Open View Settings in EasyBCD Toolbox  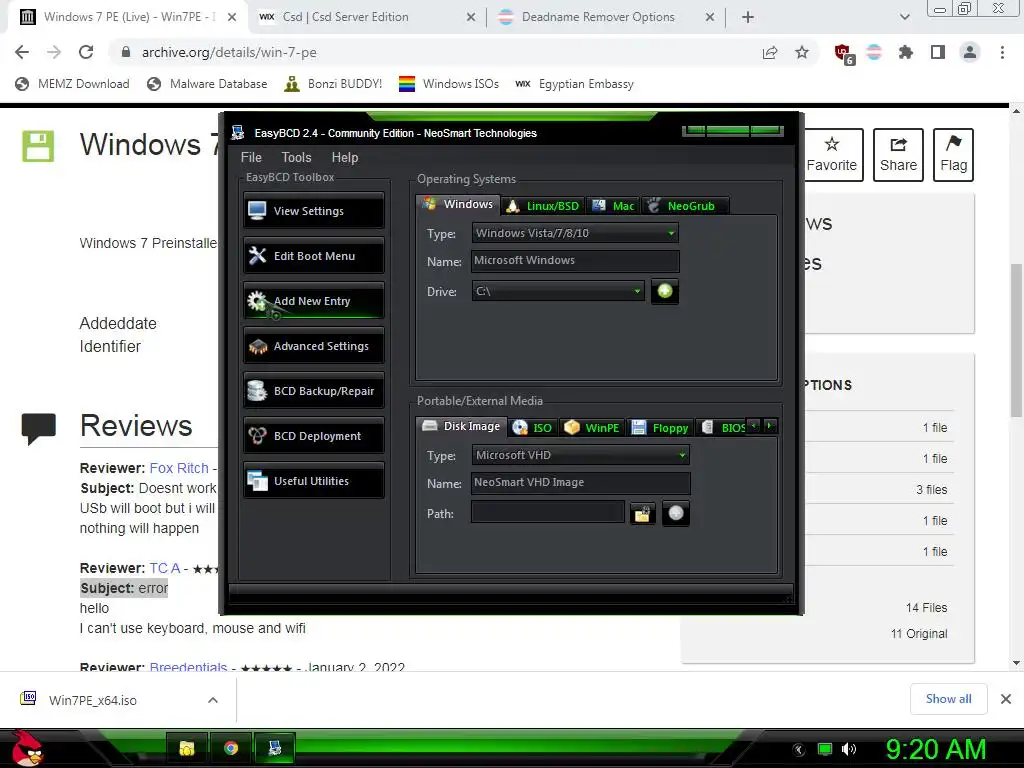click(x=313, y=211)
